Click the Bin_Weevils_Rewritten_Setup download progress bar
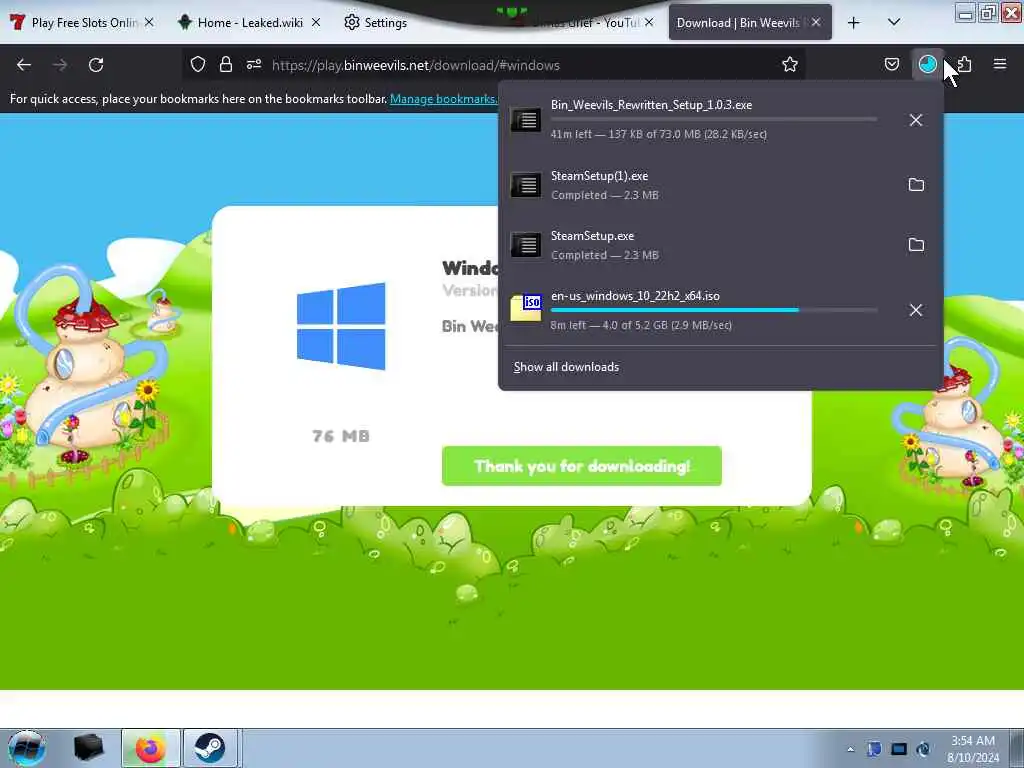1024x768 pixels. 714,119
